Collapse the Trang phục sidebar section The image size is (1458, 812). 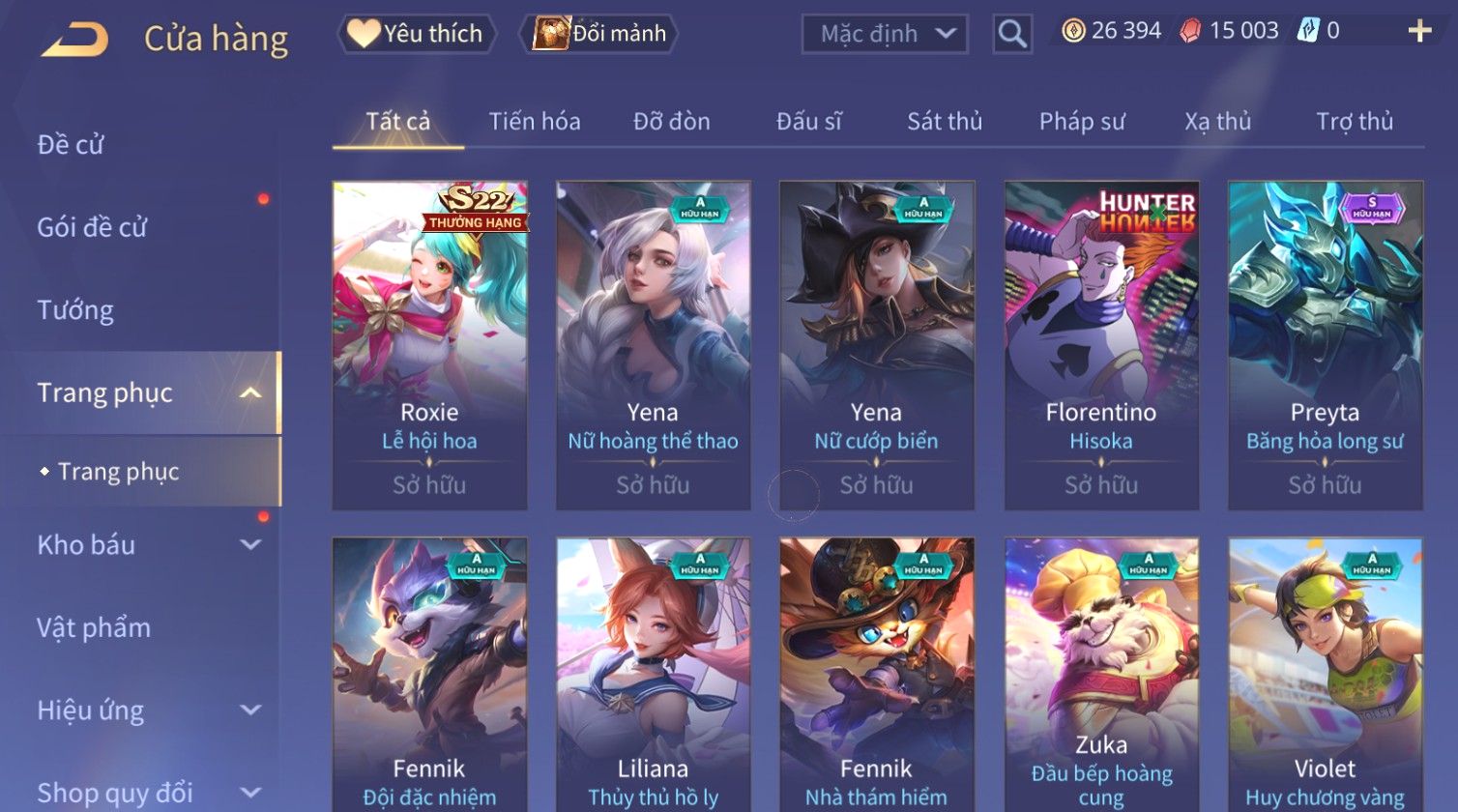pos(250,392)
